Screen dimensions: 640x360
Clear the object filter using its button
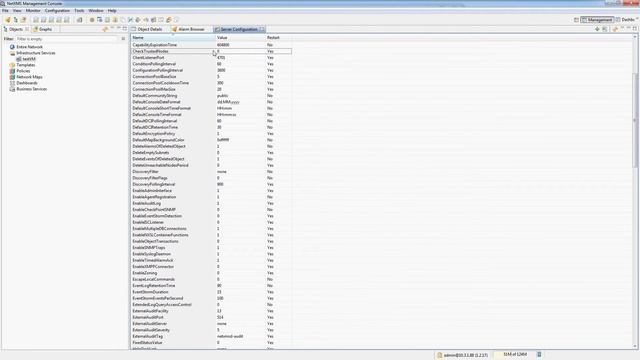click(123, 39)
